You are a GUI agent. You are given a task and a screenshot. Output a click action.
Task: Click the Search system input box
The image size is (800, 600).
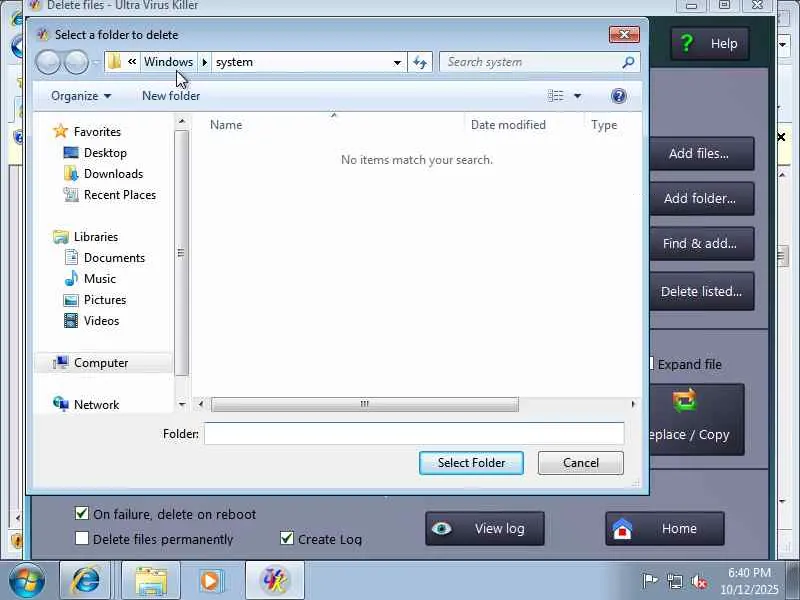click(531, 62)
